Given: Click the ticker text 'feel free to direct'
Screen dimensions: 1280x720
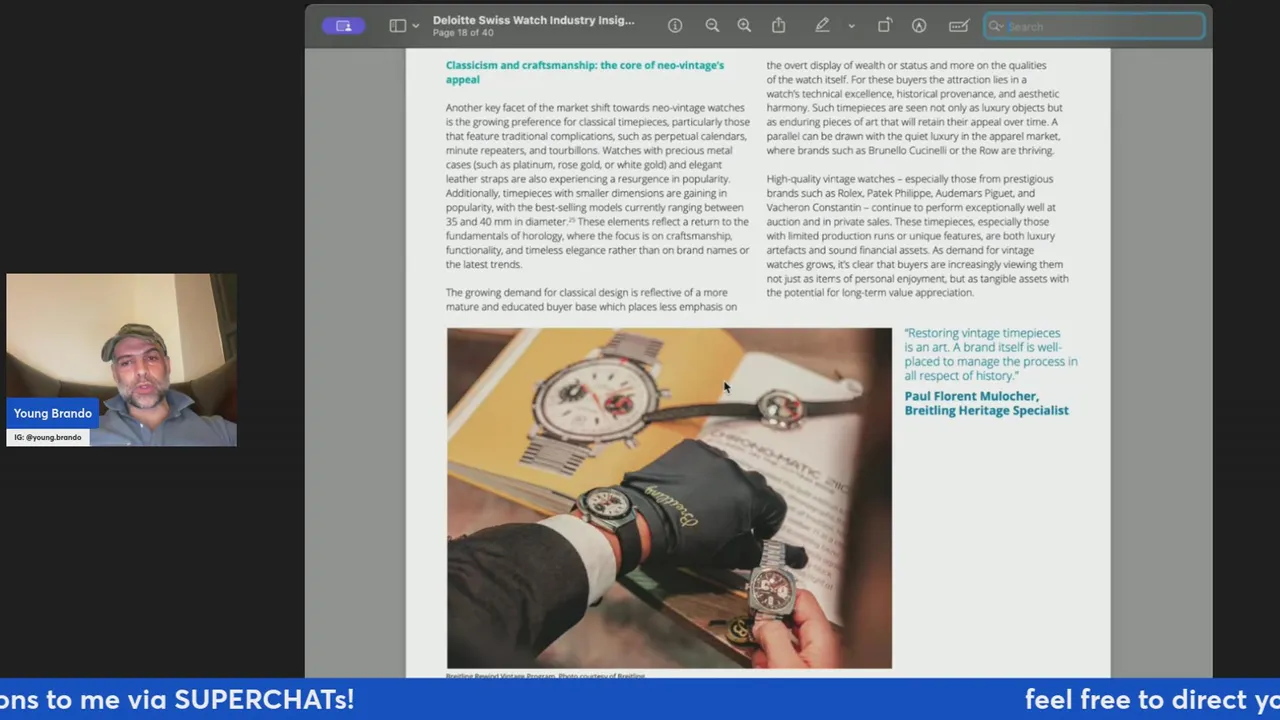Looking at the screenshot, I should [1152, 700].
